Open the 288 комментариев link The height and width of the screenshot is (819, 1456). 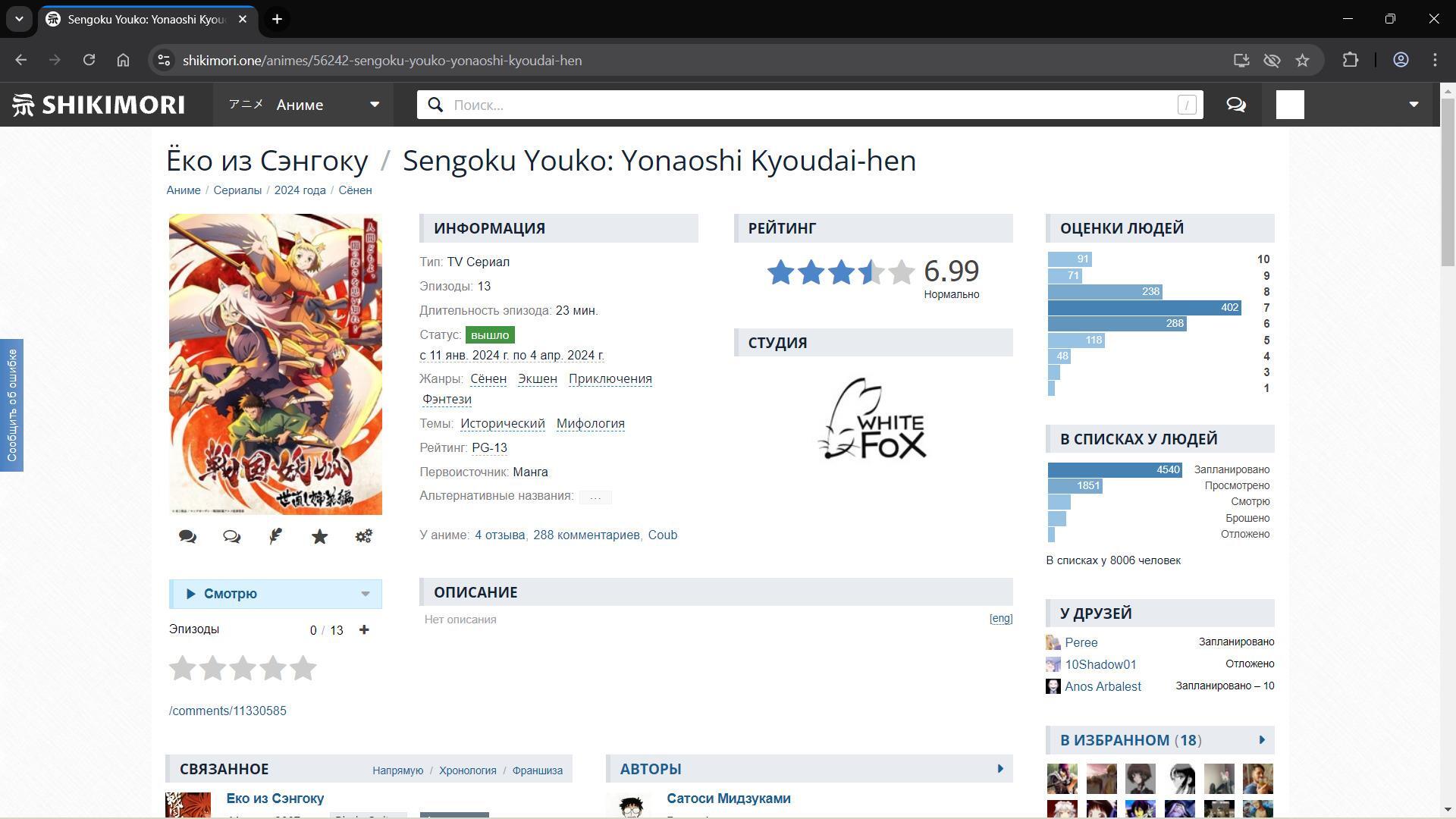[x=585, y=535]
